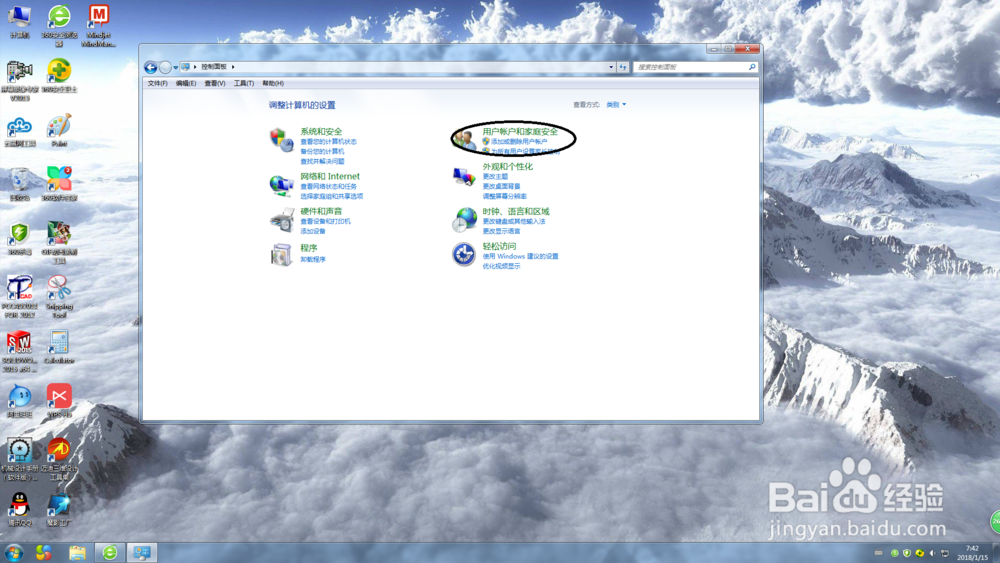The image size is (1000, 563).
Task: Click 更改显示语言 link
Action: 501,231
